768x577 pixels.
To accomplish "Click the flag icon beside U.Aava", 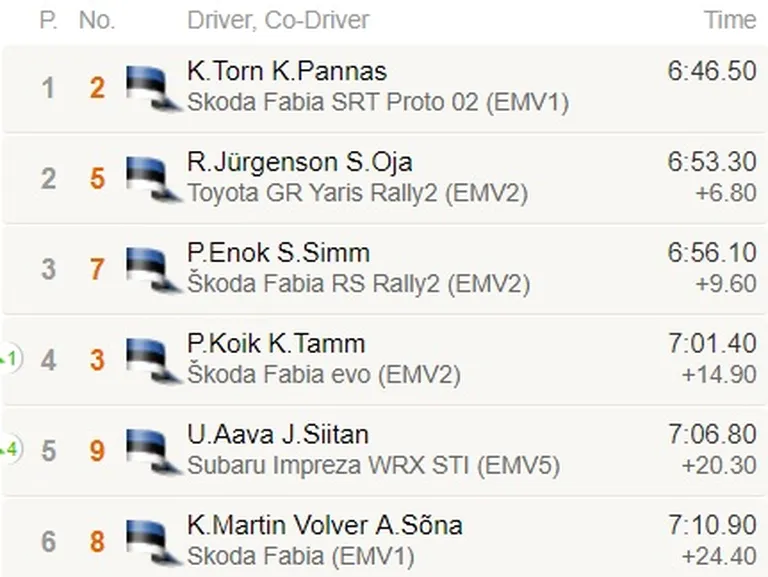I will (x=153, y=451).
